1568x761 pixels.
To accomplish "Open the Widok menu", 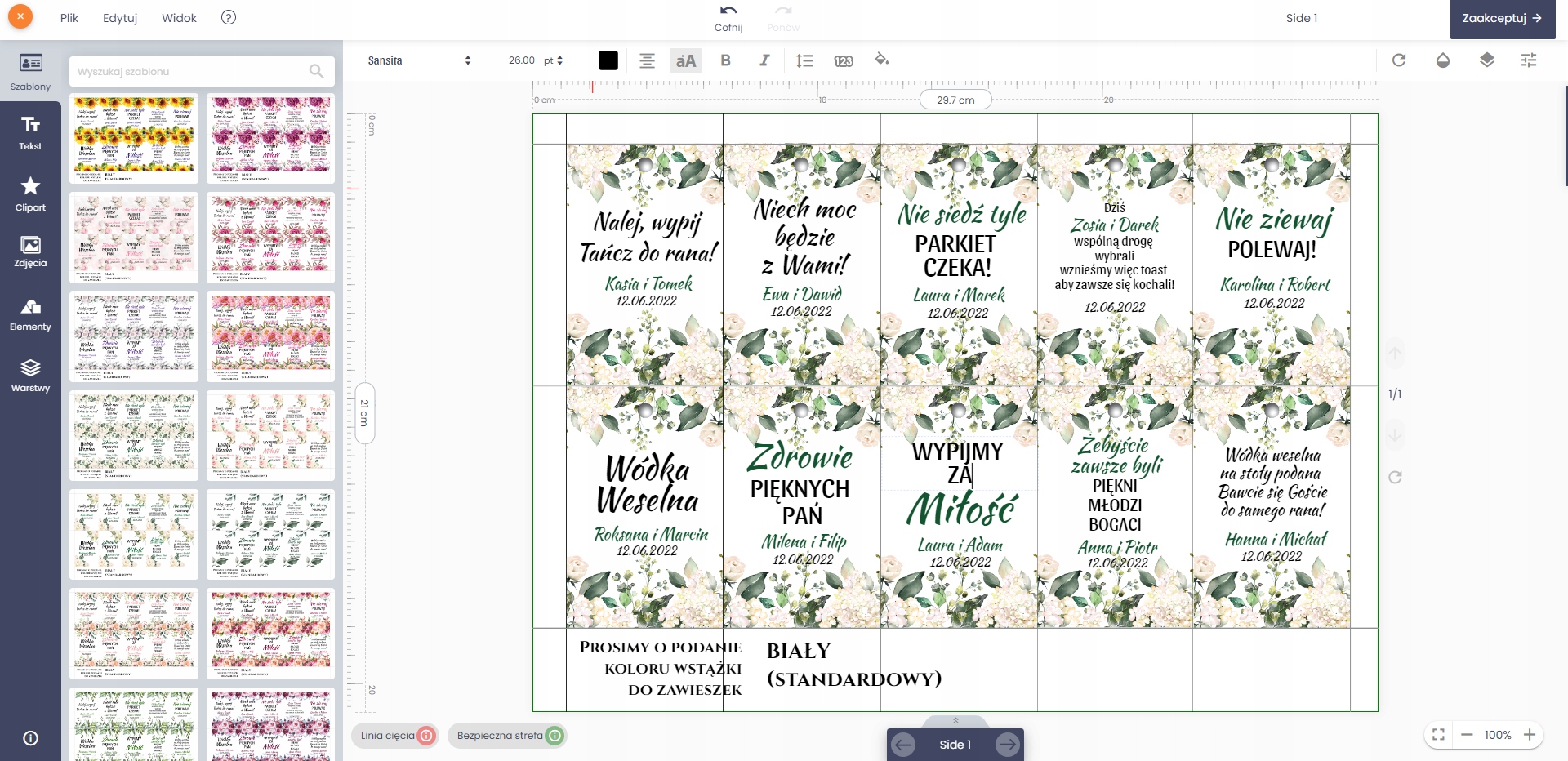I will pyautogui.click(x=179, y=18).
